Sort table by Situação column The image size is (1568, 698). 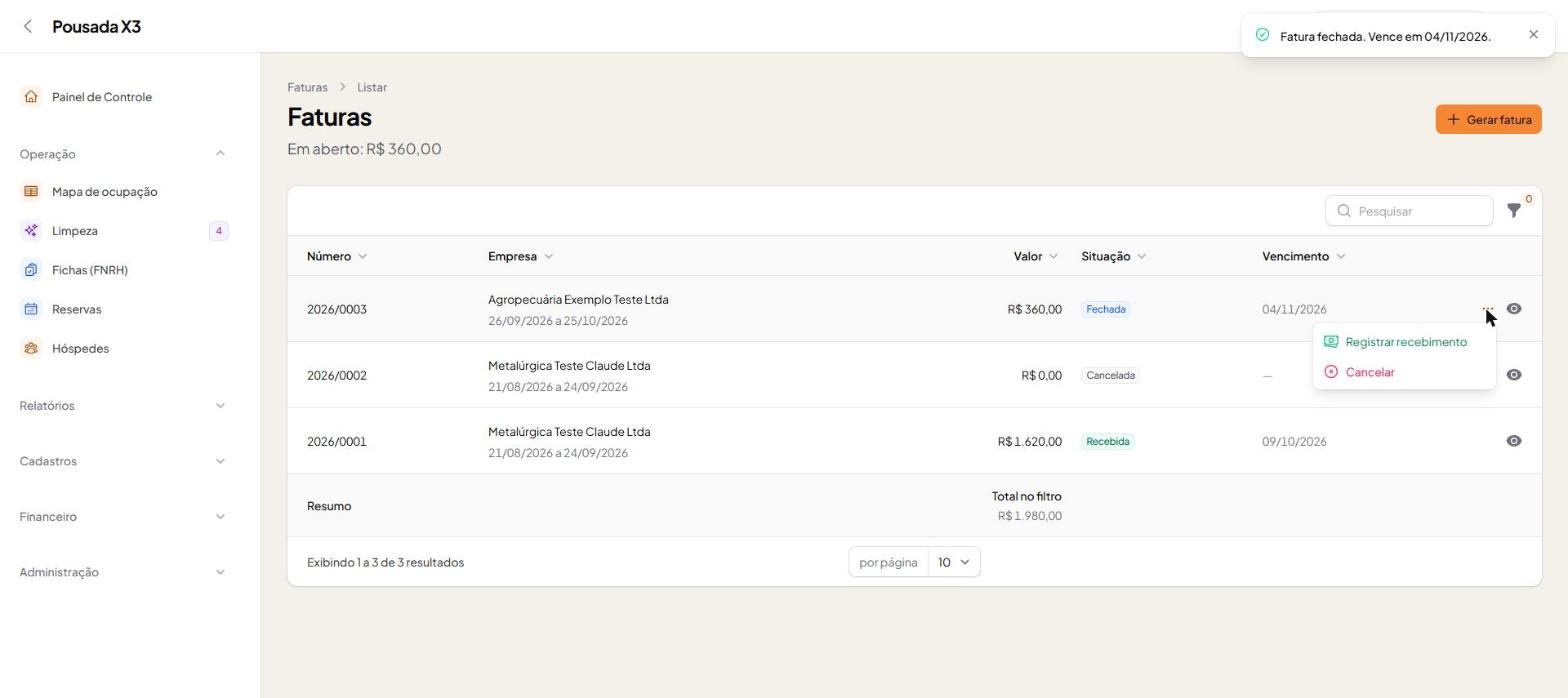tap(1113, 256)
